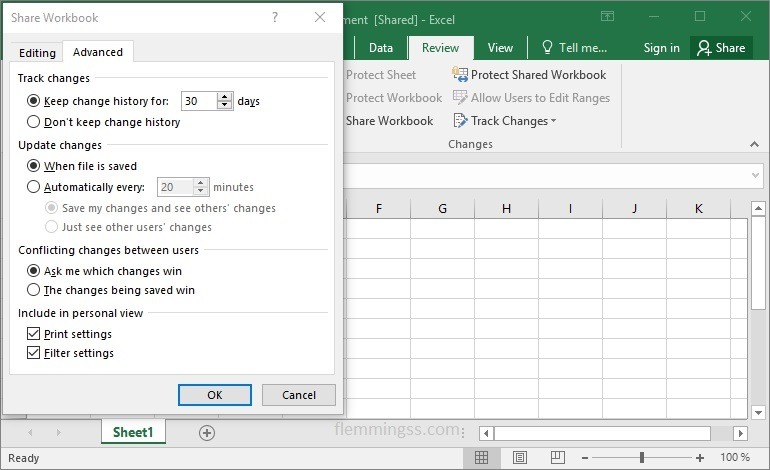This screenshot has width=770, height=470.
Task: Add a new sheet with plus icon
Action: (207, 433)
